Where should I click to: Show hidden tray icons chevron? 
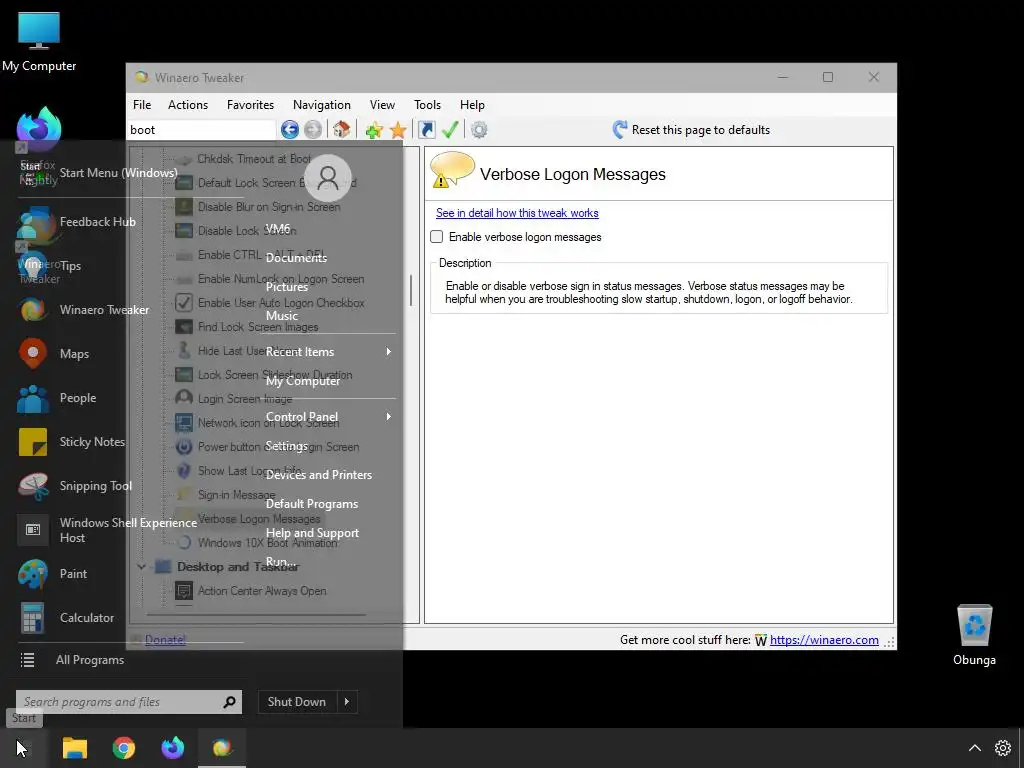[x=974, y=748]
